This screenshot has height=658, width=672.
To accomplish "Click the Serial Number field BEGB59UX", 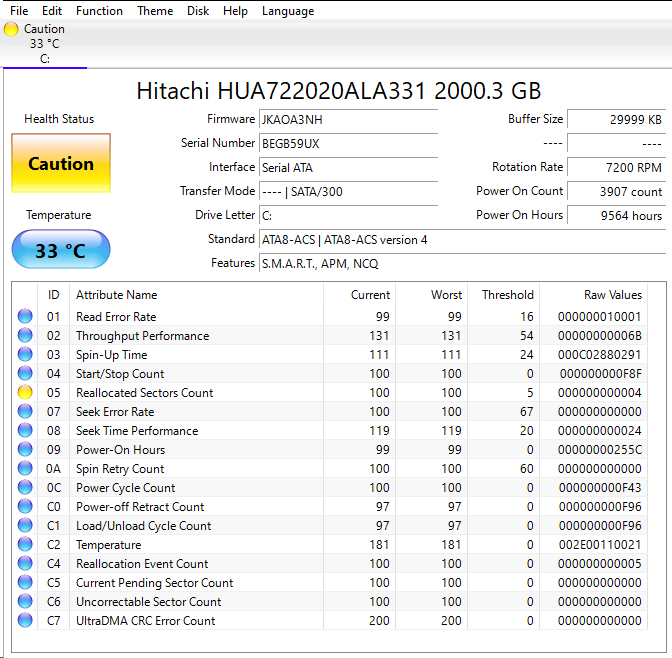I will tap(348, 143).
